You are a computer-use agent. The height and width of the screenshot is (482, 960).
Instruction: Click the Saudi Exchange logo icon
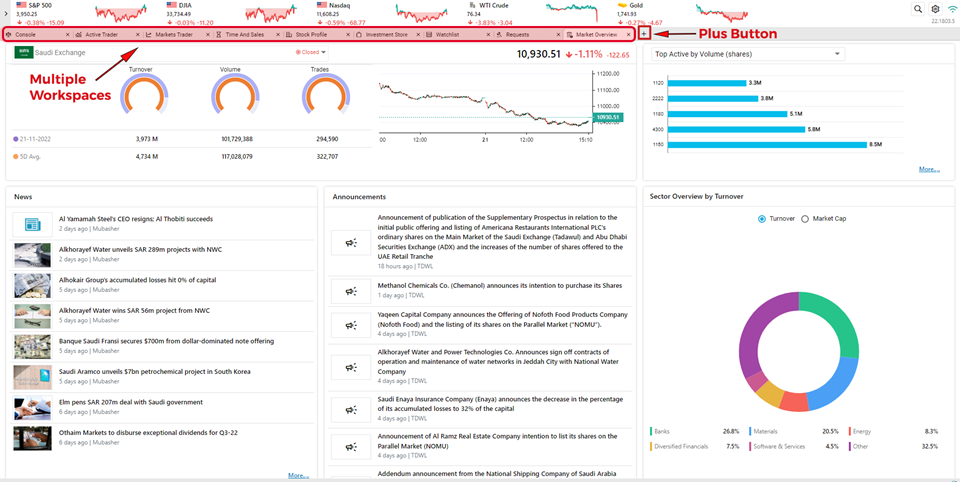[24, 52]
